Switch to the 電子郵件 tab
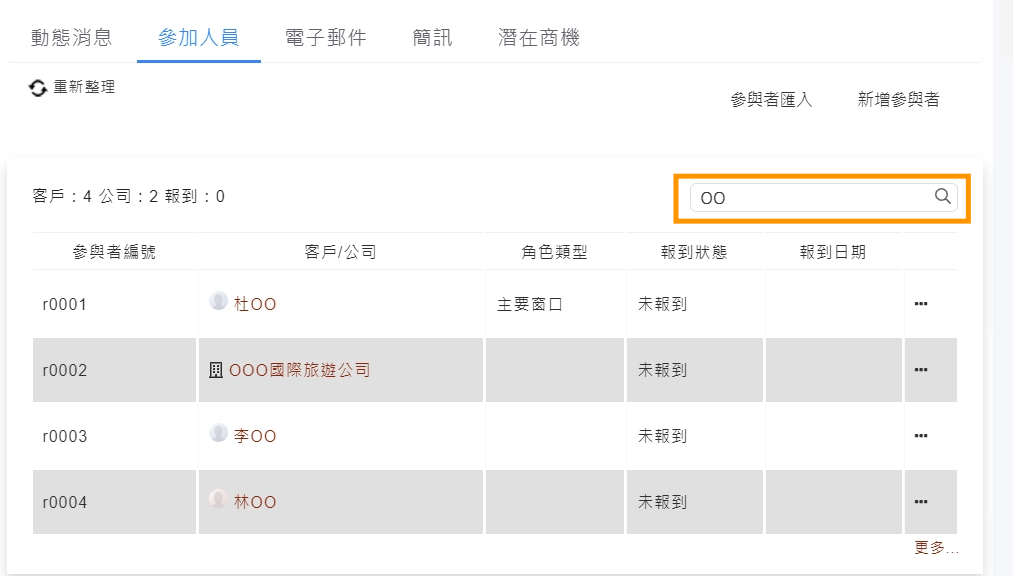The height and width of the screenshot is (576, 1013). click(x=325, y=38)
